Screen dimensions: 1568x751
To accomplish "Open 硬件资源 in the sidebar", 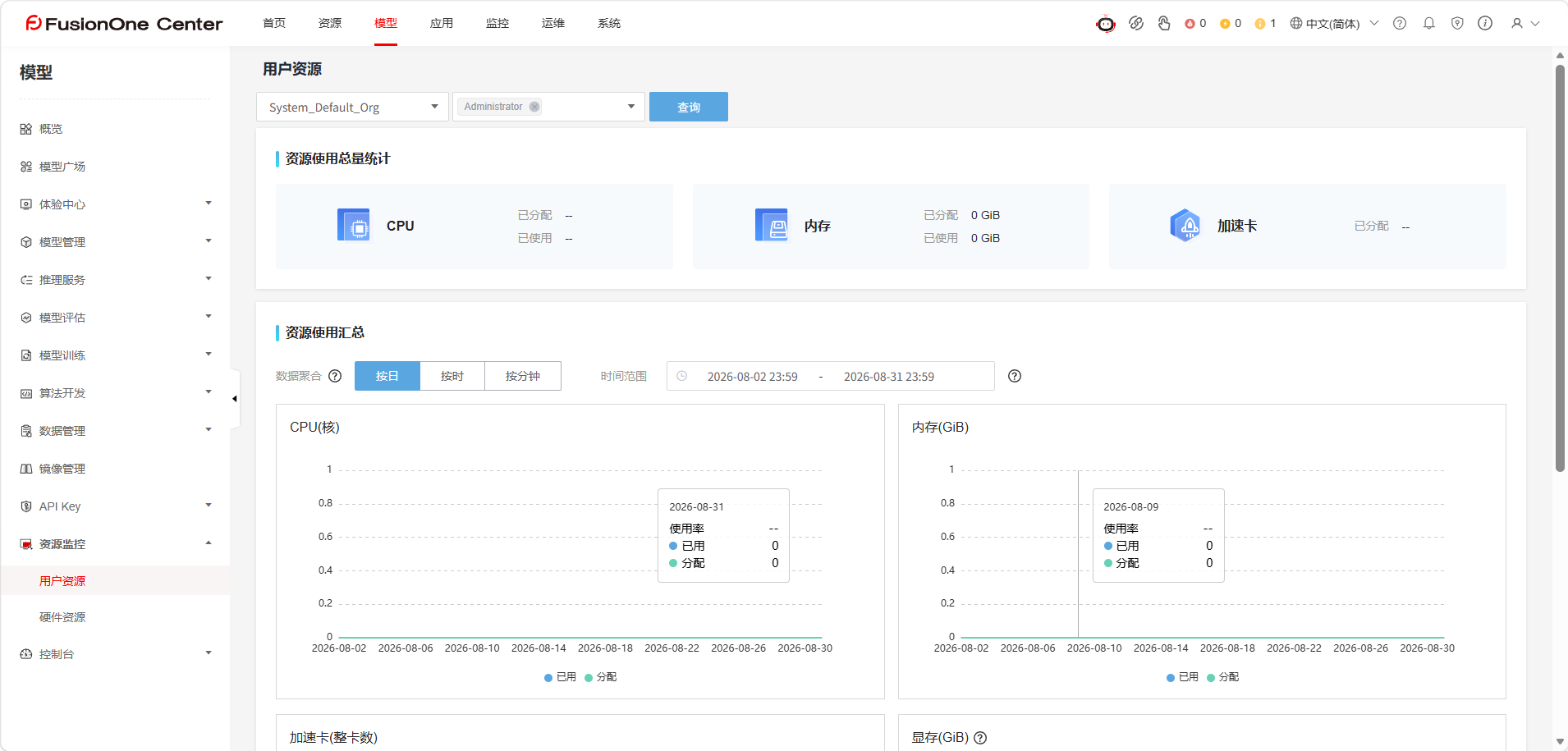I will 62,617.
